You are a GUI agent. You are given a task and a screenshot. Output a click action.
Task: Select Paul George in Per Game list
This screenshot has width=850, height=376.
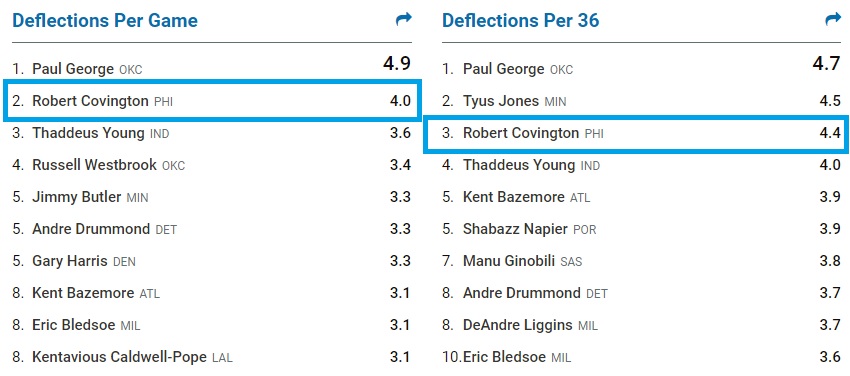point(73,69)
